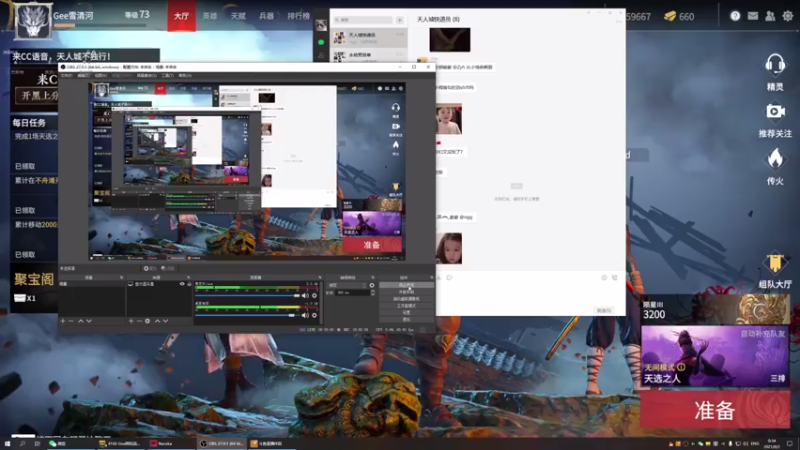The height and width of the screenshot is (450, 800).
Task: Click the WeChat plus button beside search
Action: 399,20
